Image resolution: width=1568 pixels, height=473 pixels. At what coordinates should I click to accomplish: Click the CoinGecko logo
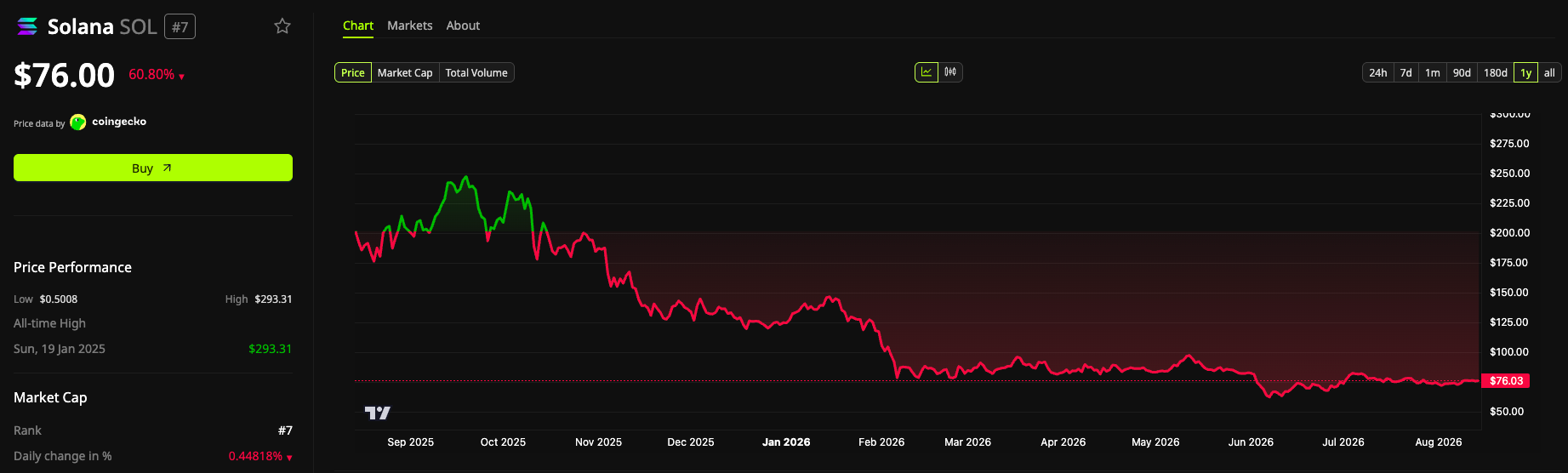[78, 123]
